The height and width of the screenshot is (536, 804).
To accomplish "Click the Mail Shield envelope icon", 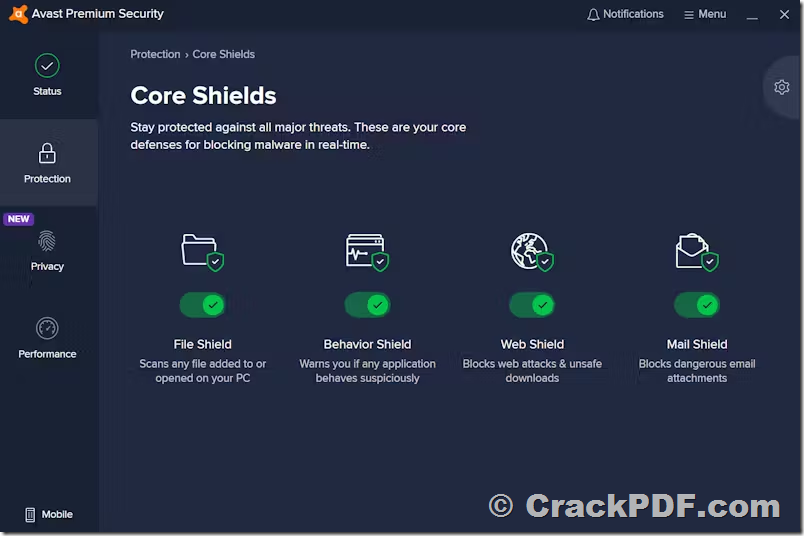I will pos(697,252).
